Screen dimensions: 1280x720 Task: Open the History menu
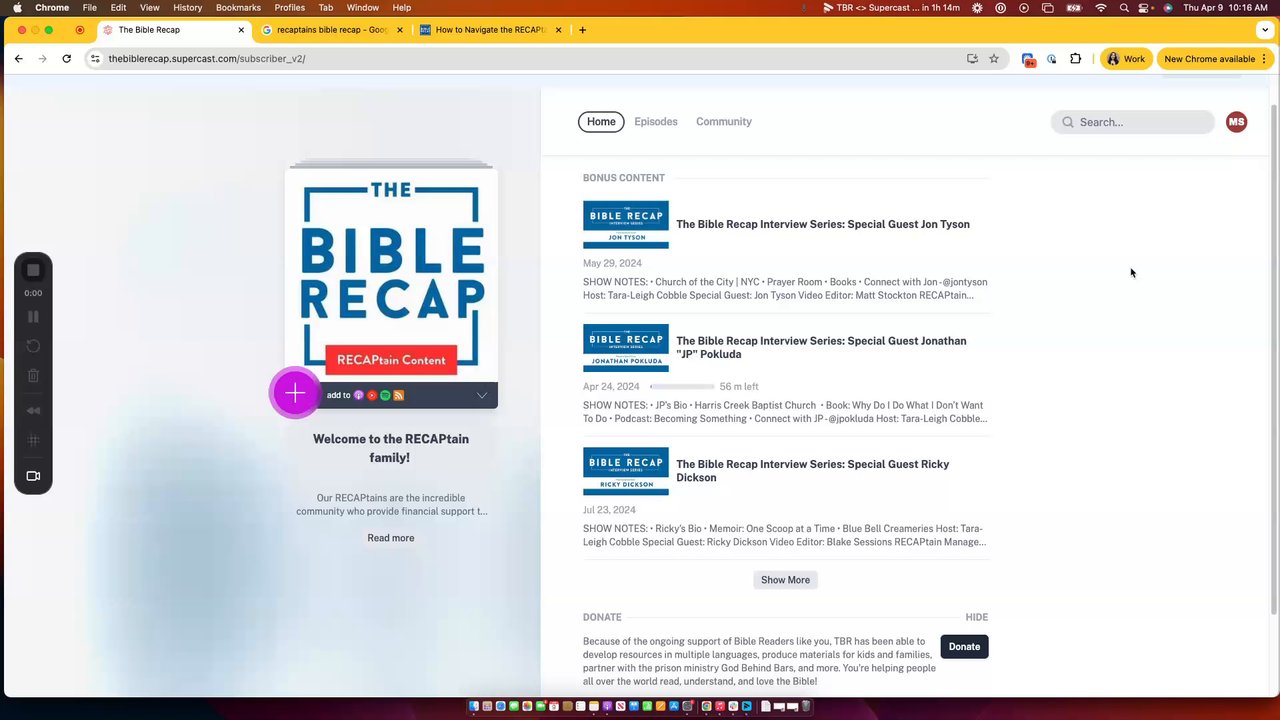(187, 7)
